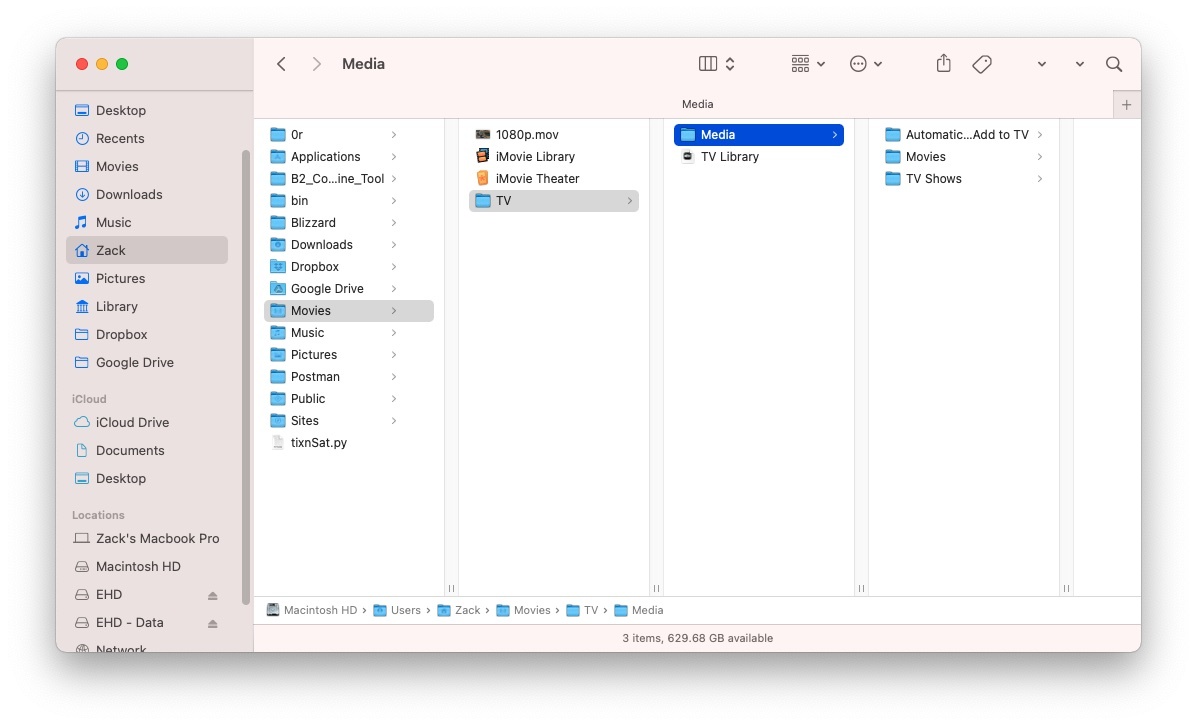Go forward using the right arrow button

click(x=317, y=64)
